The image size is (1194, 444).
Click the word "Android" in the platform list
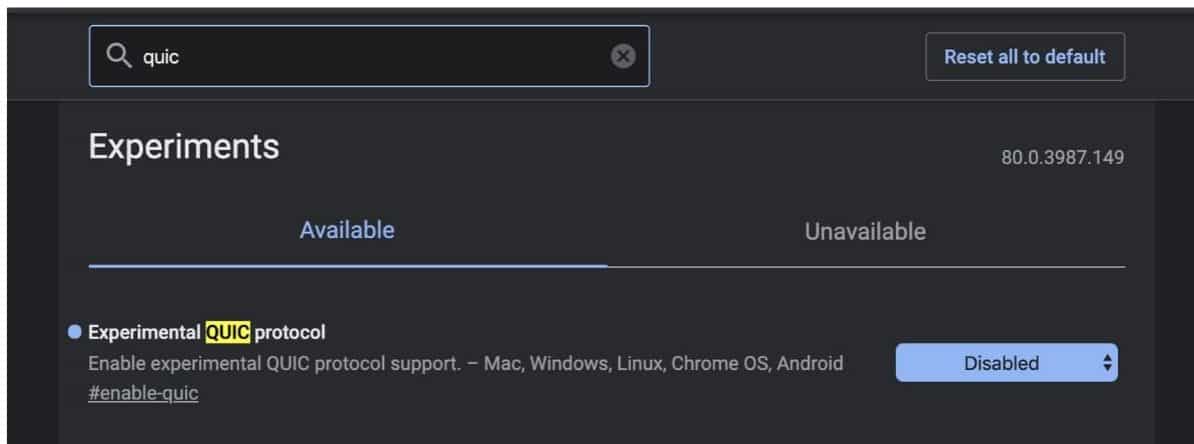[809, 363]
